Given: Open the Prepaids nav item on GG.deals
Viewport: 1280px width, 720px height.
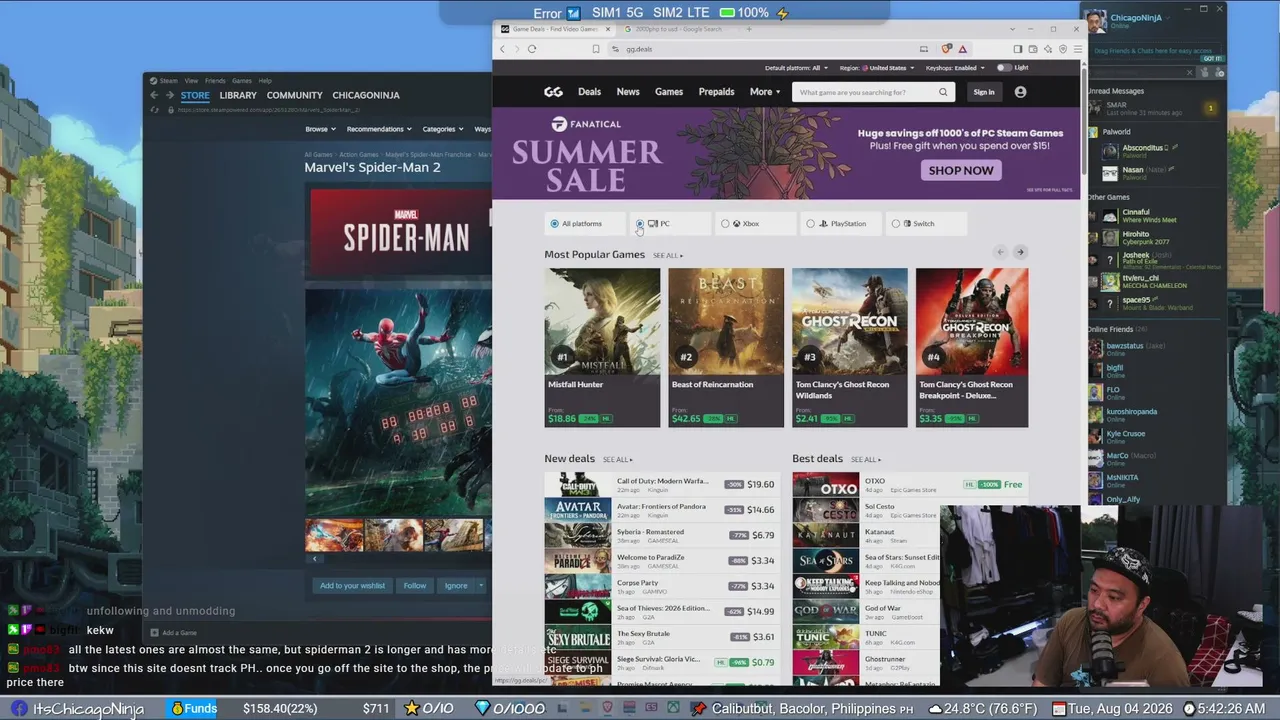Looking at the screenshot, I should 716,92.
